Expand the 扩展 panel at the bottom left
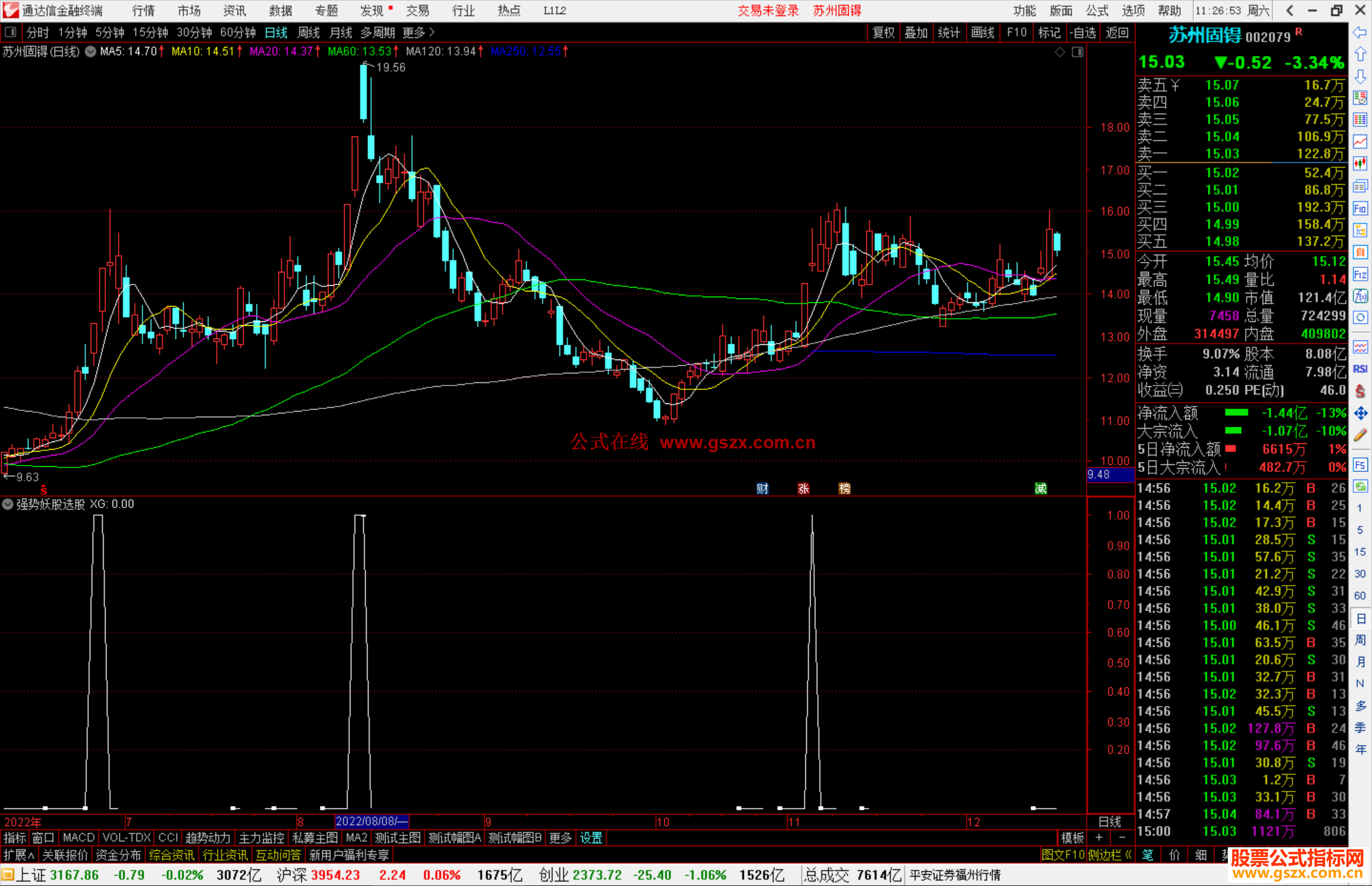1372x886 pixels. coord(18,855)
